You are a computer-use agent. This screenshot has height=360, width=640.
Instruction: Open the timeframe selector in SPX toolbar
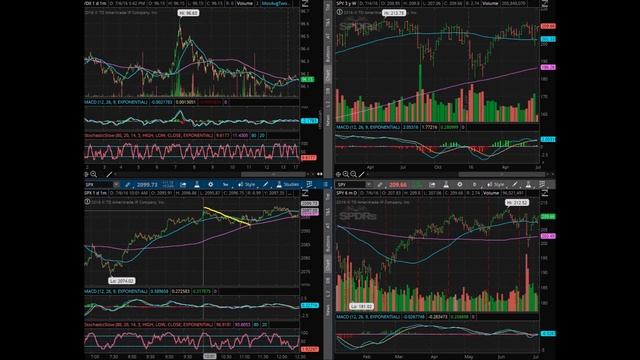(x=225, y=184)
